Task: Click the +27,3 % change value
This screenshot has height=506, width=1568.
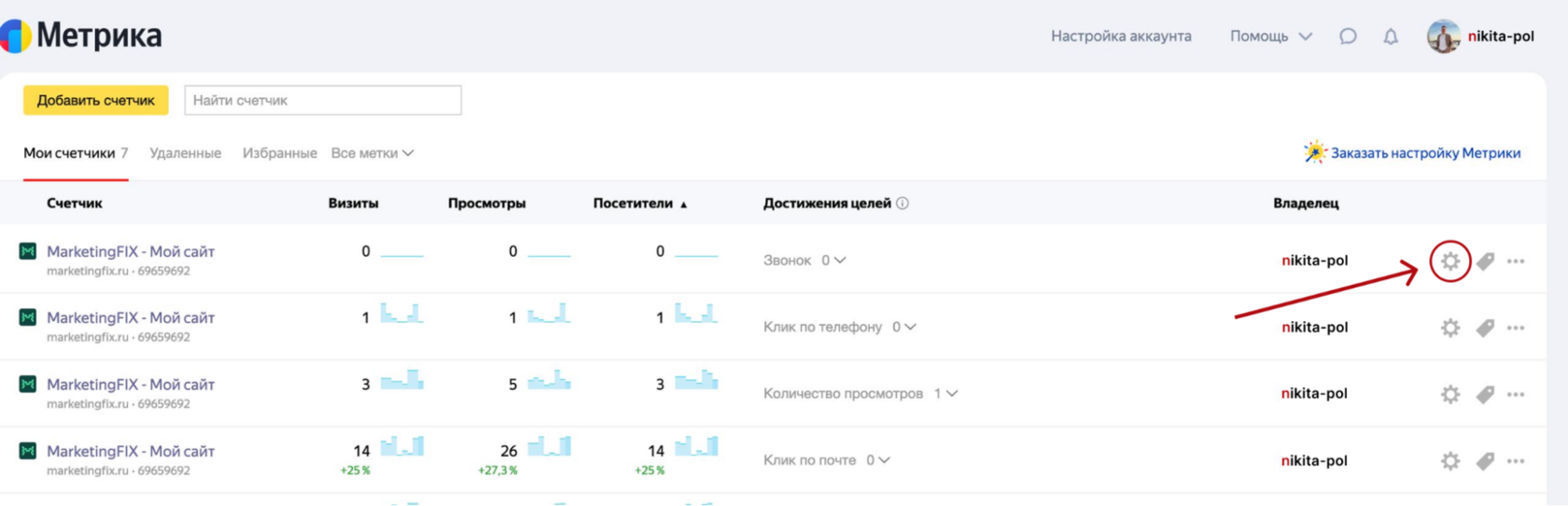Action: coord(497,471)
